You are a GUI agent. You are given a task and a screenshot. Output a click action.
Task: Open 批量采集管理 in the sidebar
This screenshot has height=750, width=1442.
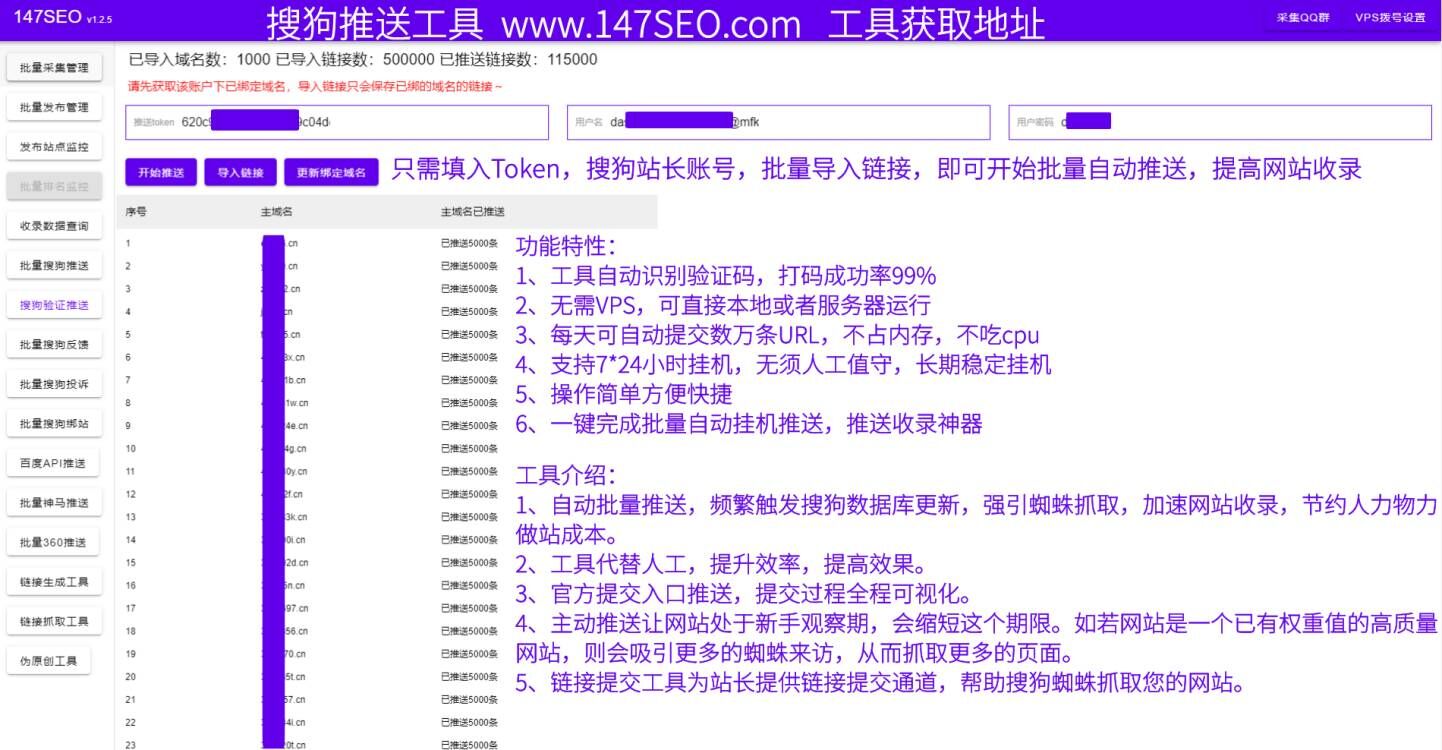pos(50,67)
